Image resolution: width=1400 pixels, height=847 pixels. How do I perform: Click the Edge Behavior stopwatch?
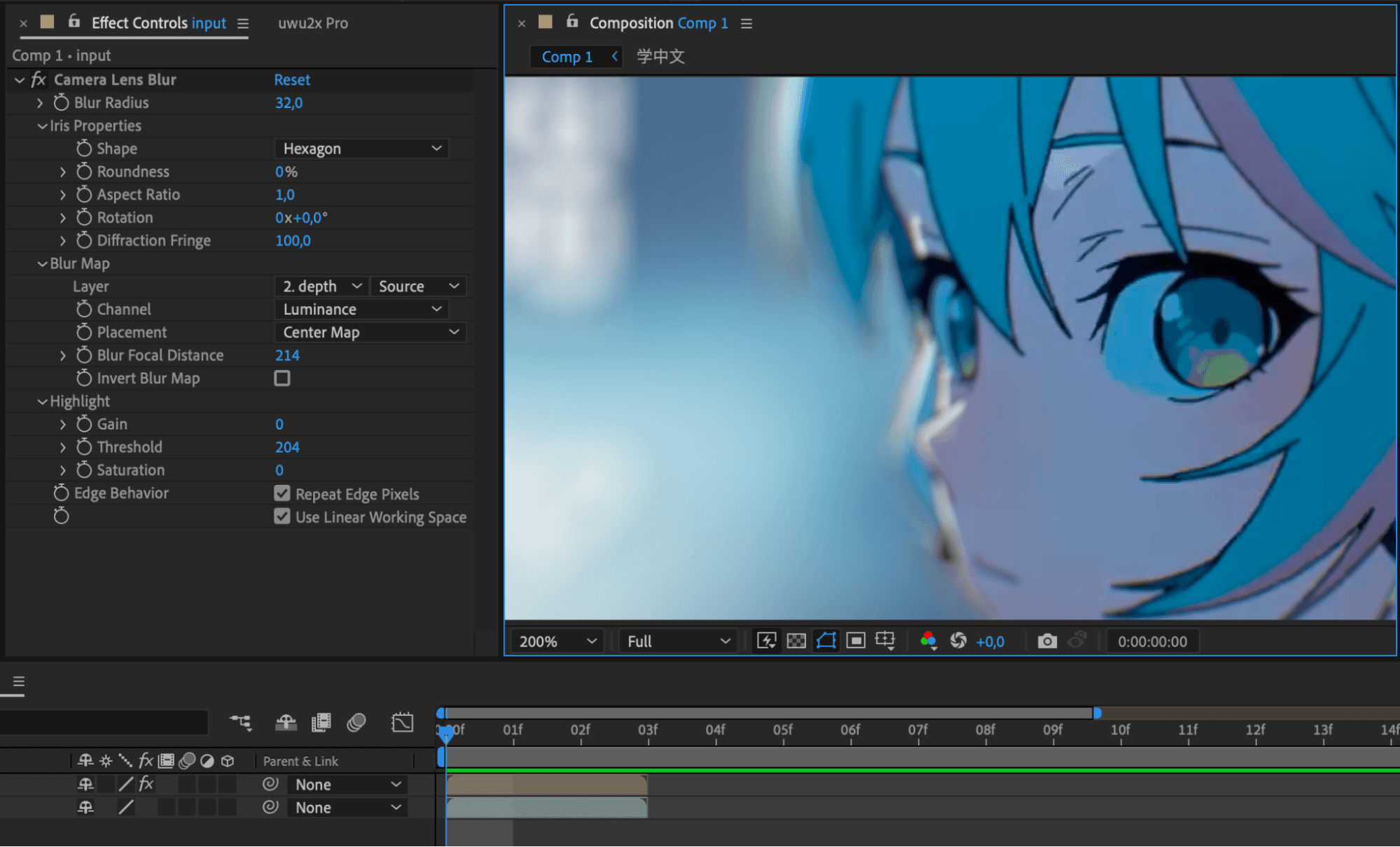(x=62, y=493)
